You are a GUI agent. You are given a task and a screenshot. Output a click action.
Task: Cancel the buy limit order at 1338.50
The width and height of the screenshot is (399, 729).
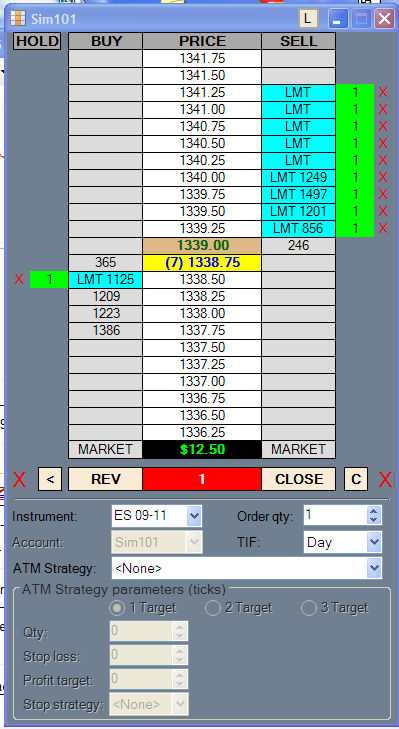(x=19, y=279)
